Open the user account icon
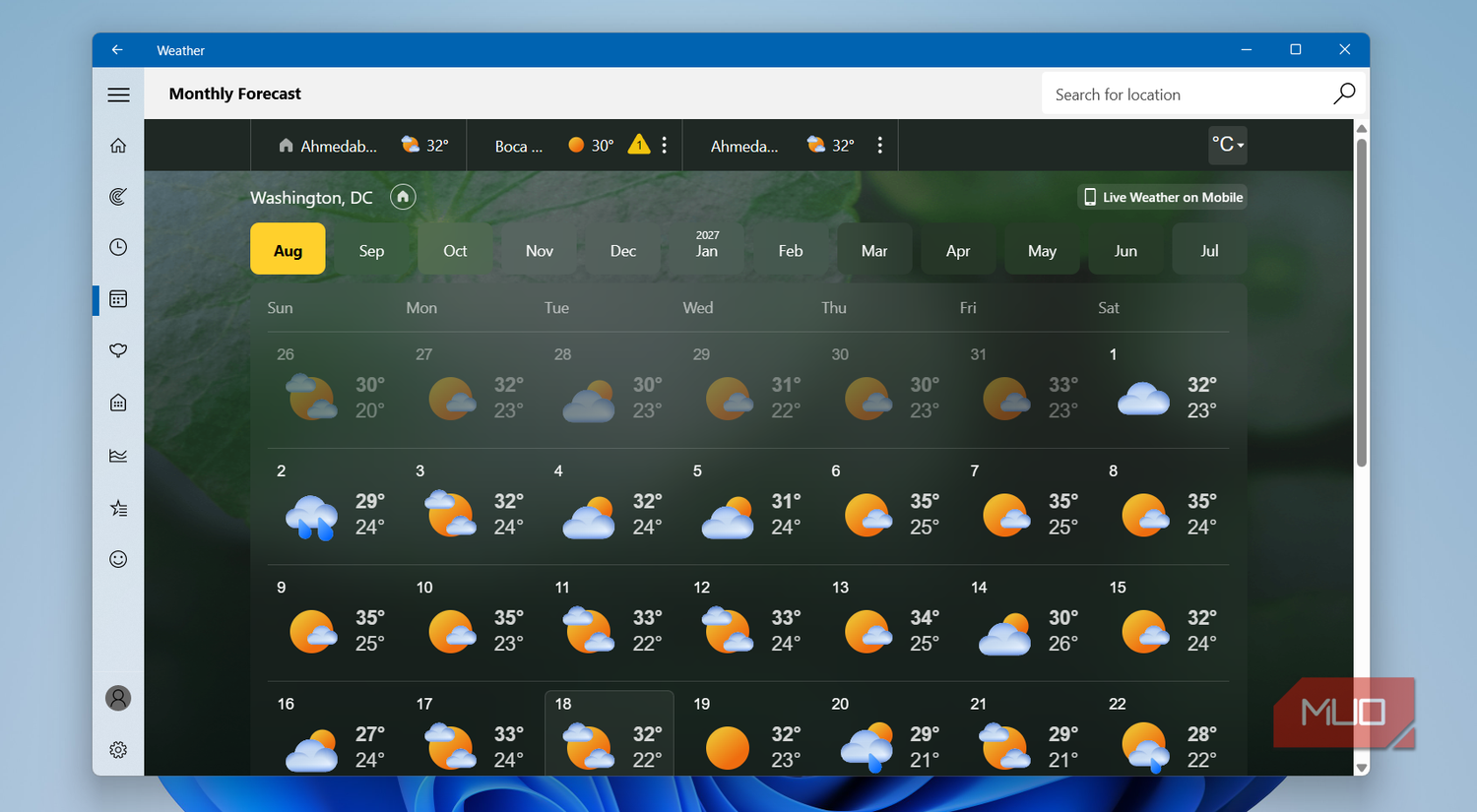1477x812 pixels. [x=118, y=698]
